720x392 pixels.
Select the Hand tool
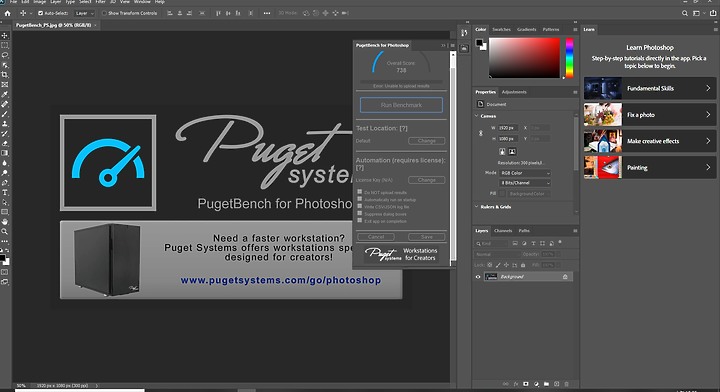click(5, 222)
